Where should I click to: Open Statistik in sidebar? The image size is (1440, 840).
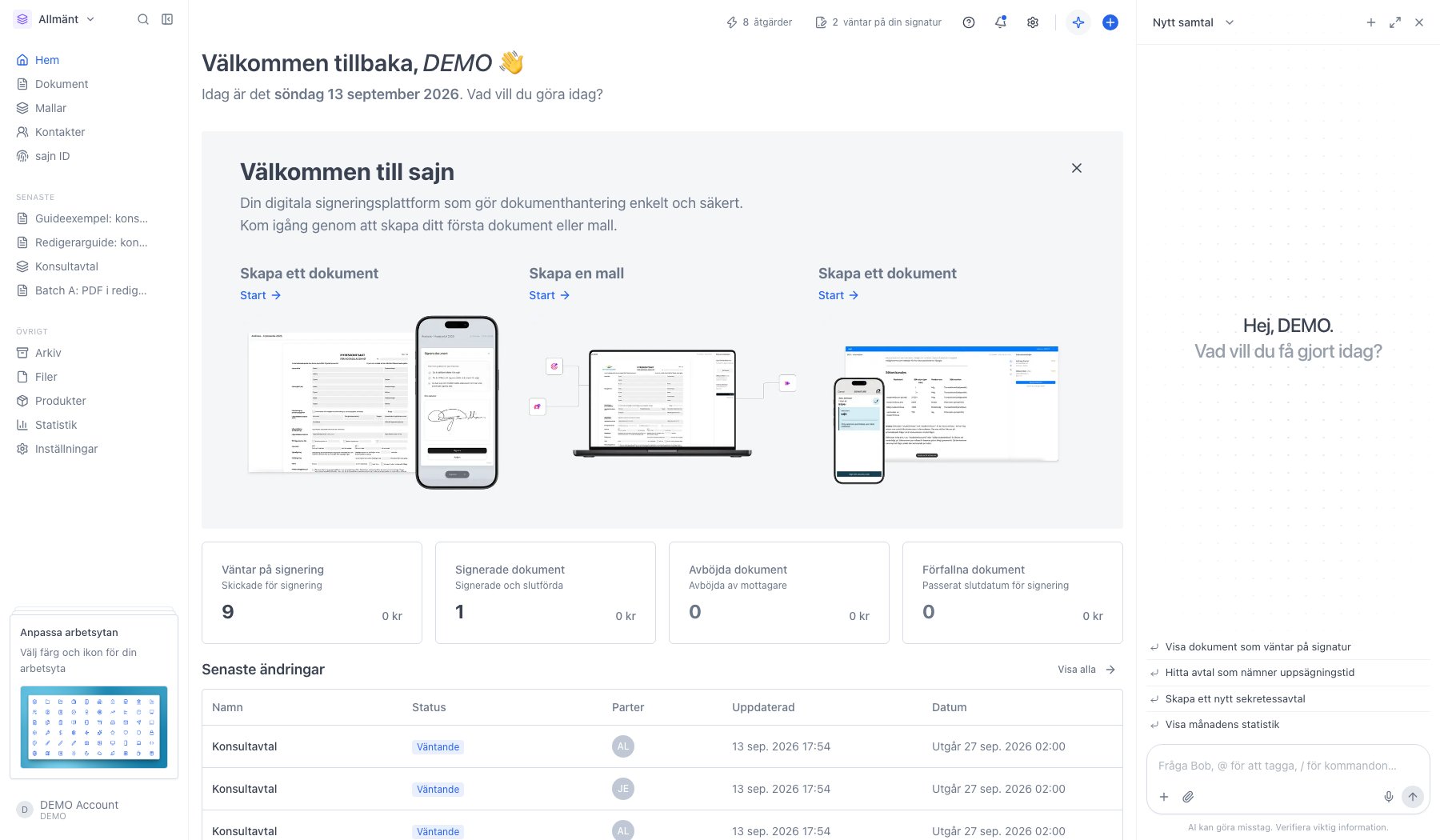point(94,425)
